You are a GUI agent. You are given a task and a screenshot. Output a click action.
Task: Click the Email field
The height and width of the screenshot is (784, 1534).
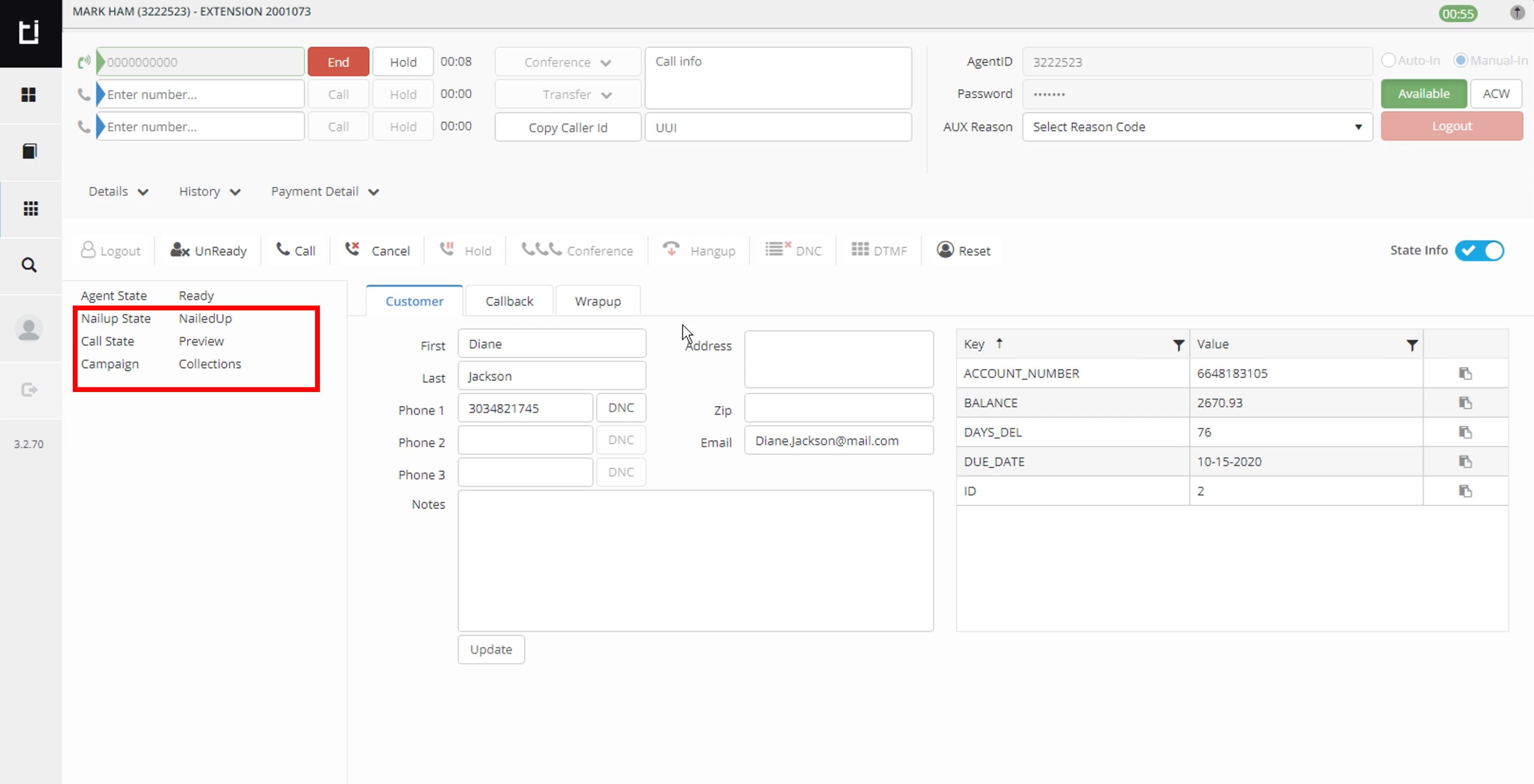838,440
